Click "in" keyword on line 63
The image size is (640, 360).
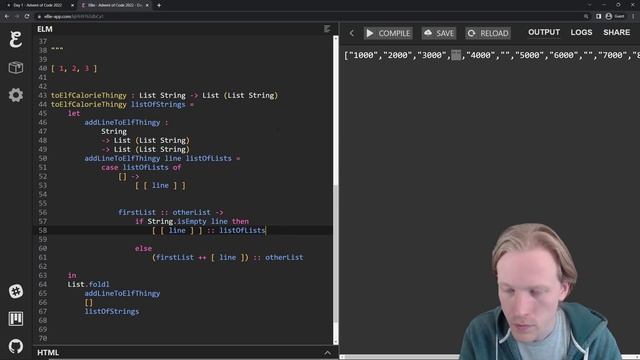72,275
